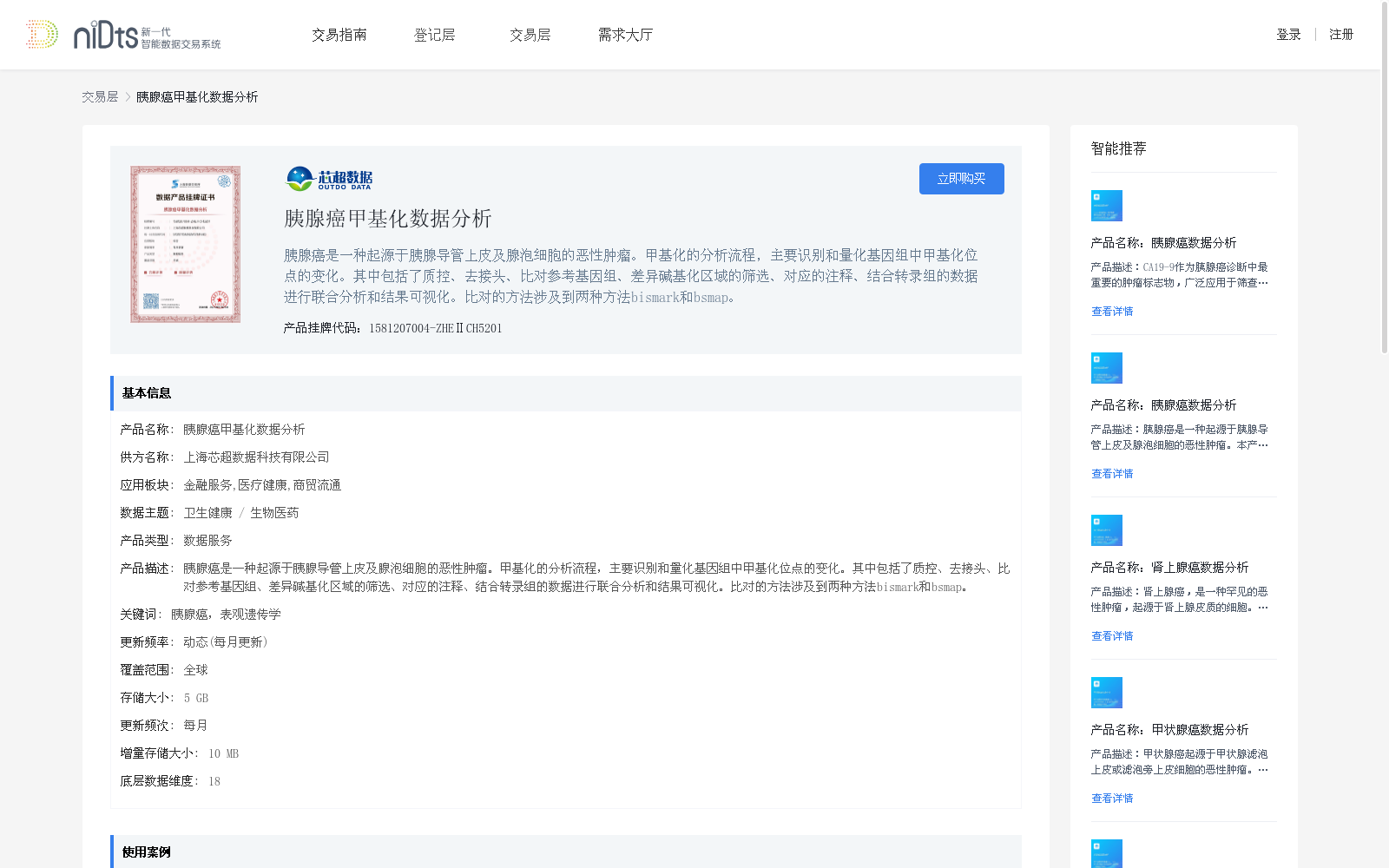Viewport: 1389px width, 868px height.
Task: Click the 登录 link
Action: (1288, 35)
